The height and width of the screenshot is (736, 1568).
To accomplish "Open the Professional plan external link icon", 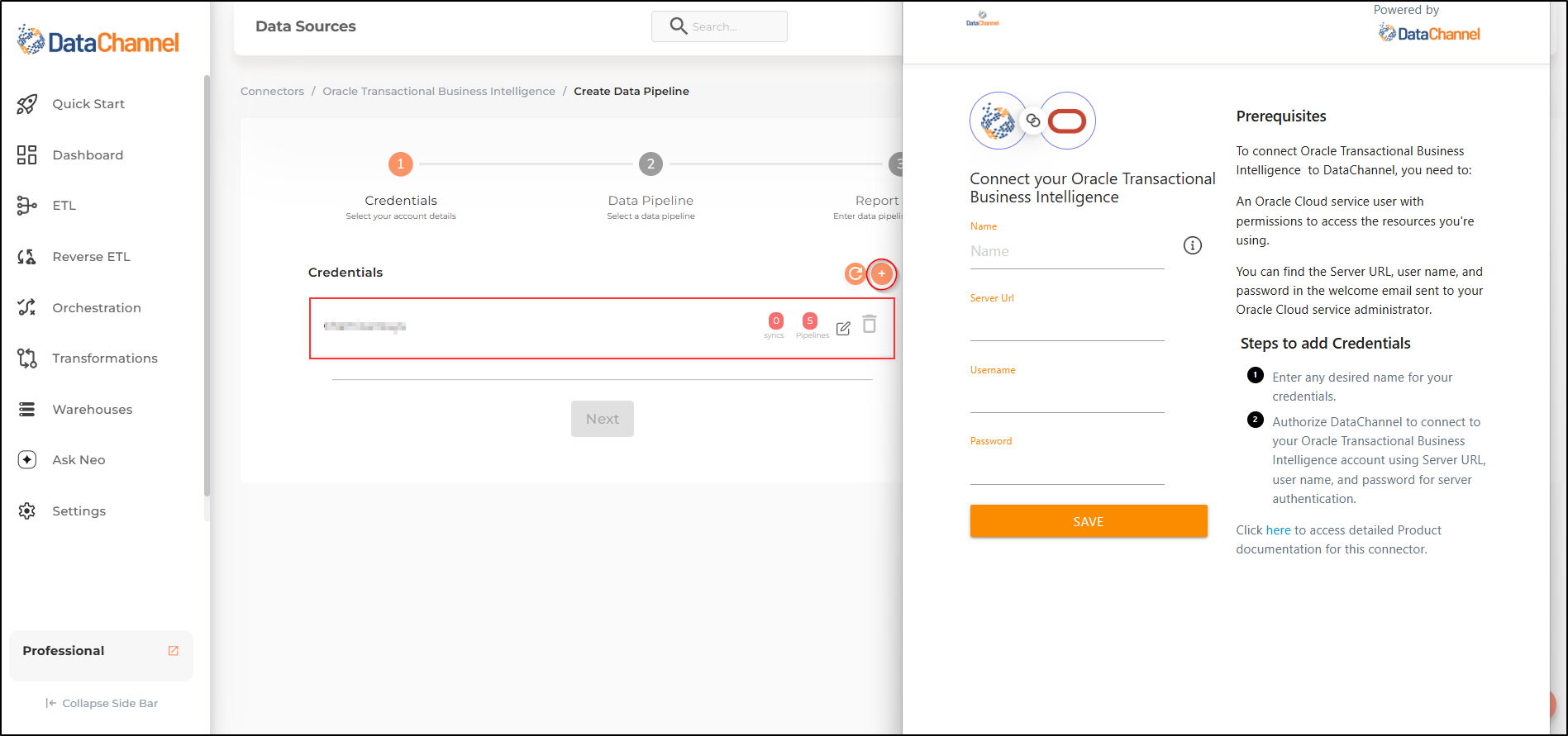I will [x=174, y=651].
